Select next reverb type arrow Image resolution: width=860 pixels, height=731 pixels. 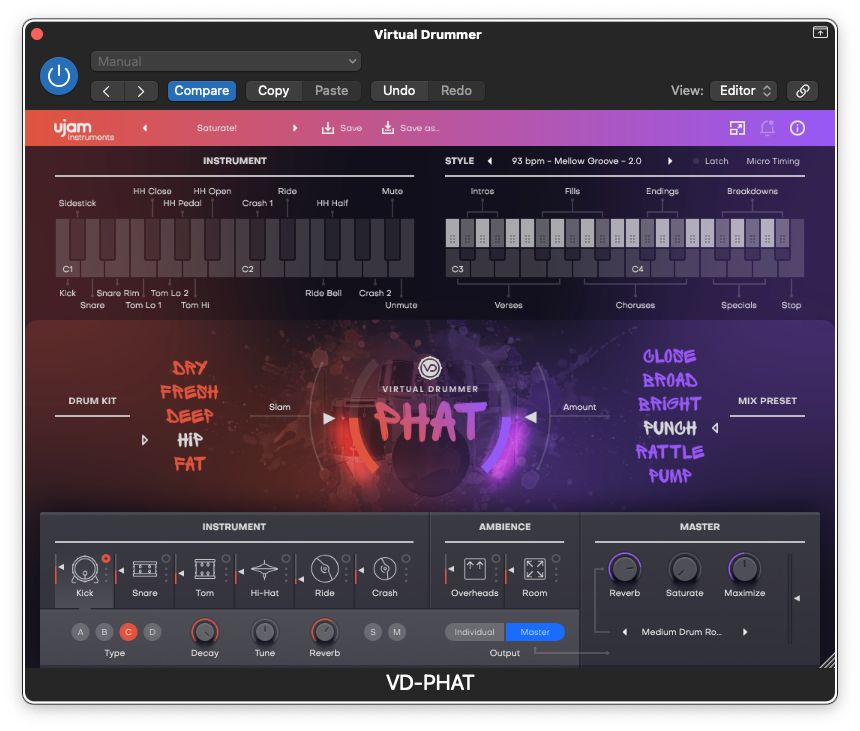pos(745,632)
